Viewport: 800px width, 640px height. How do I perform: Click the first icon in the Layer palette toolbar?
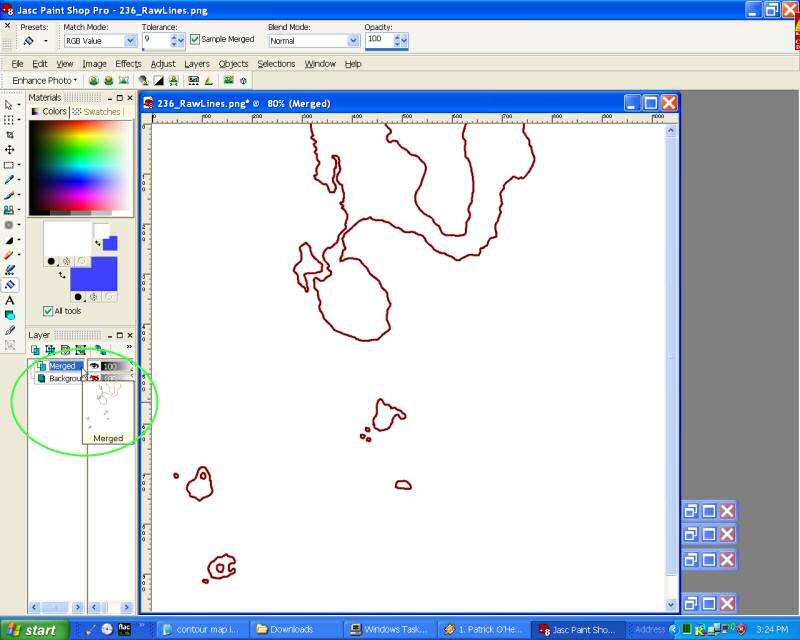[x=35, y=350]
